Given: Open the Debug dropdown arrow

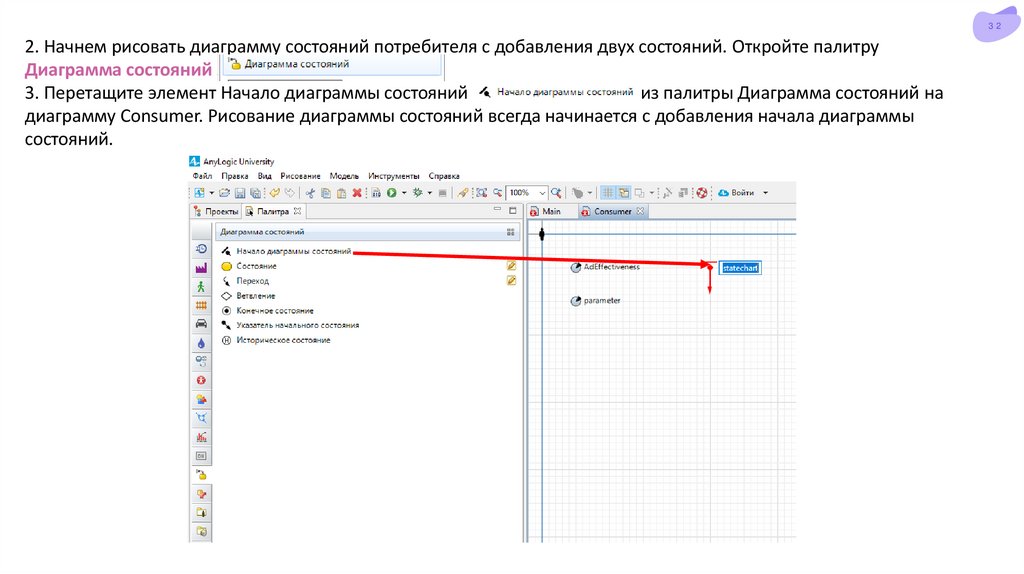Looking at the screenshot, I should (x=430, y=193).
